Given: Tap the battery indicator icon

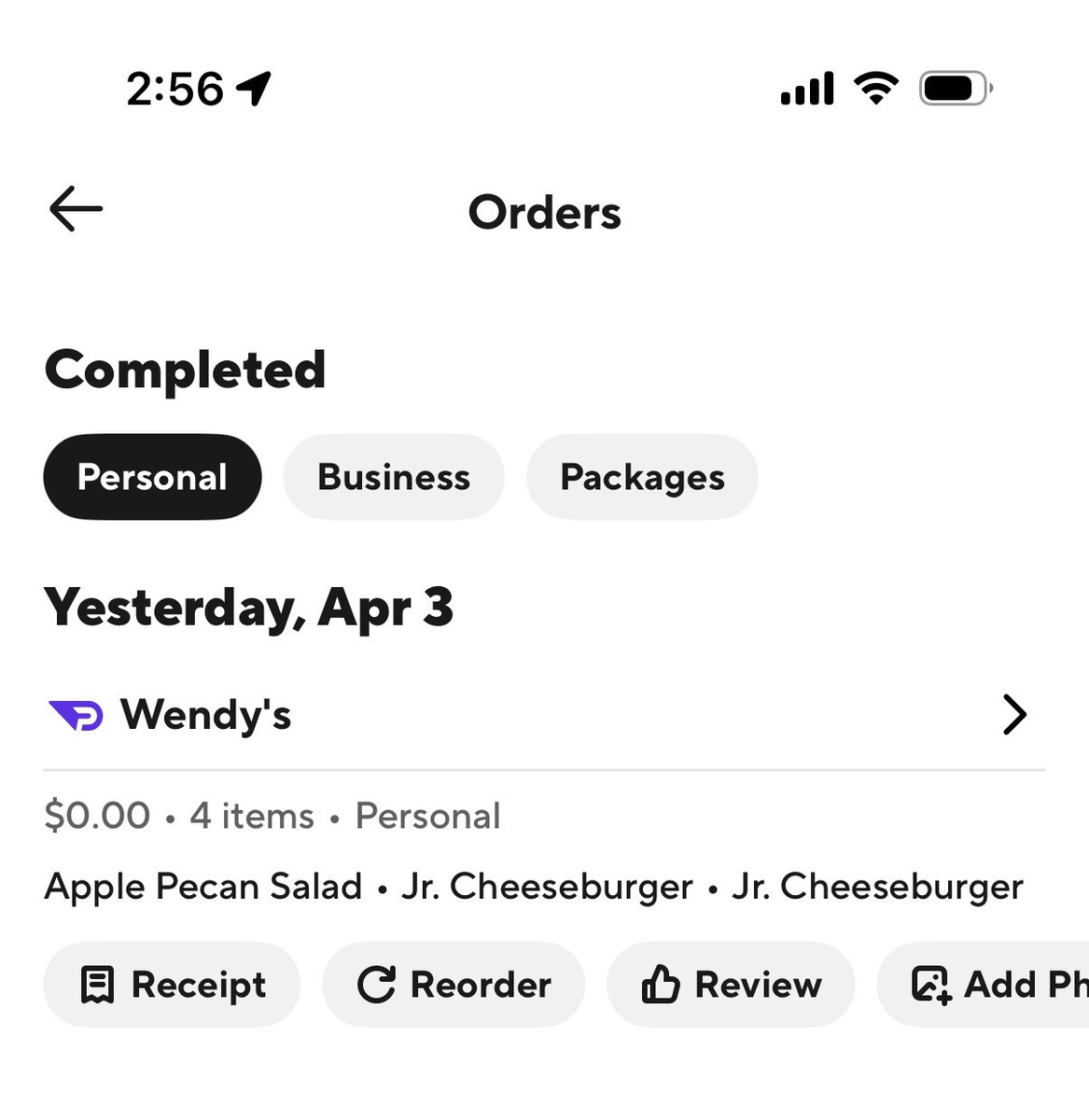Looking at the screenshot, I should click(x=955, y=89).
